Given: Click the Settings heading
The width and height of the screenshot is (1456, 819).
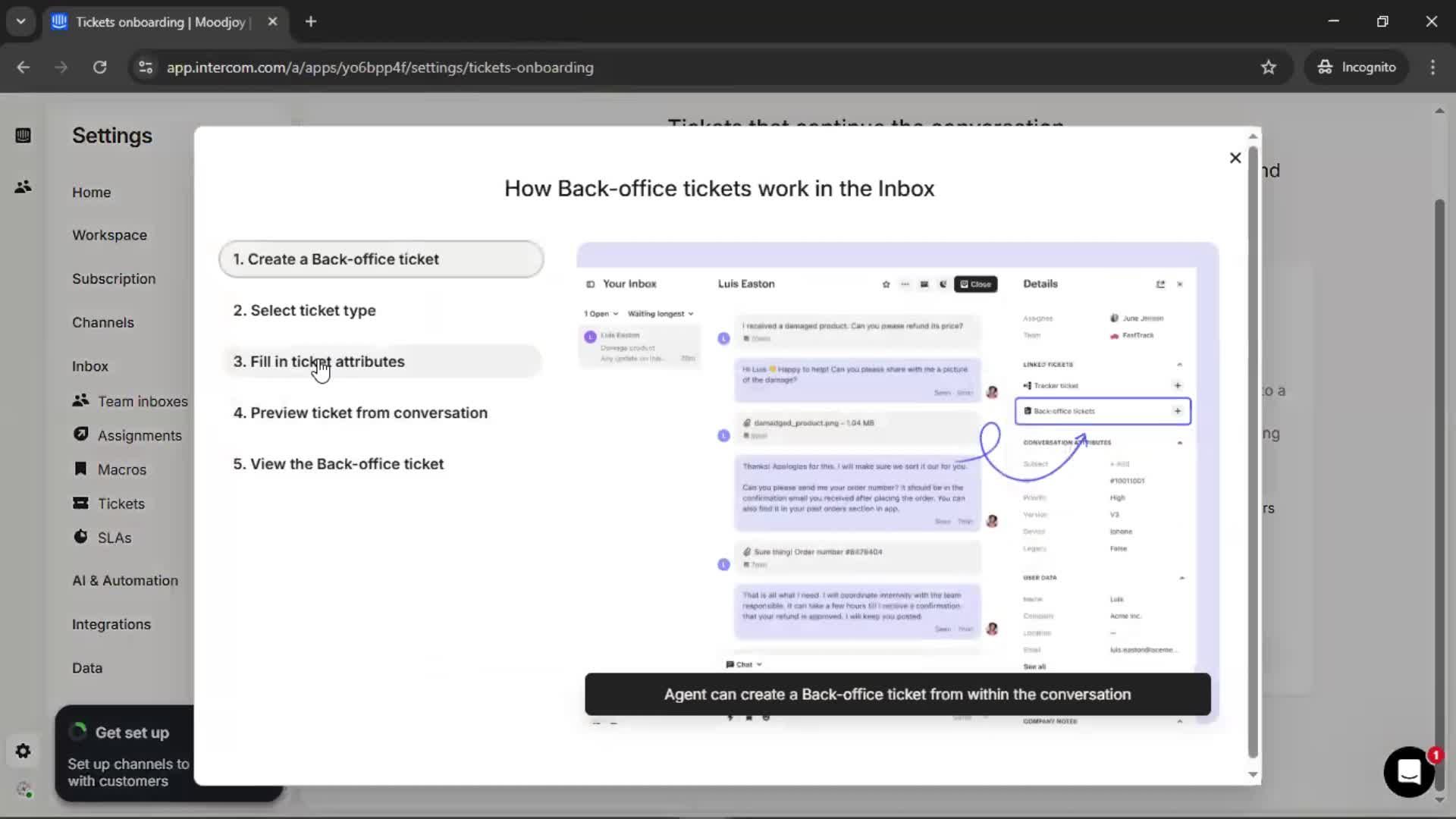Looking at the screenshot, I should tap(112, 136).
